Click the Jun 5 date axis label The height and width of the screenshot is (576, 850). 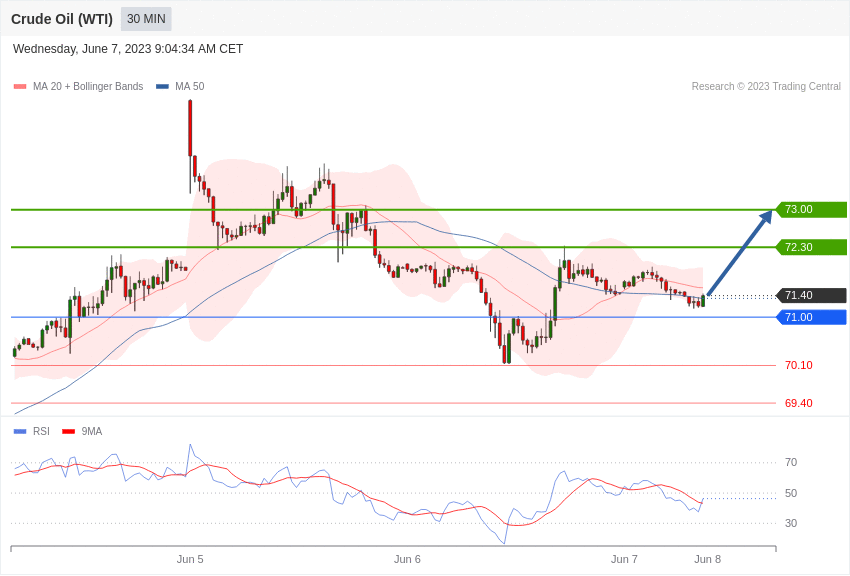point(190,559)
